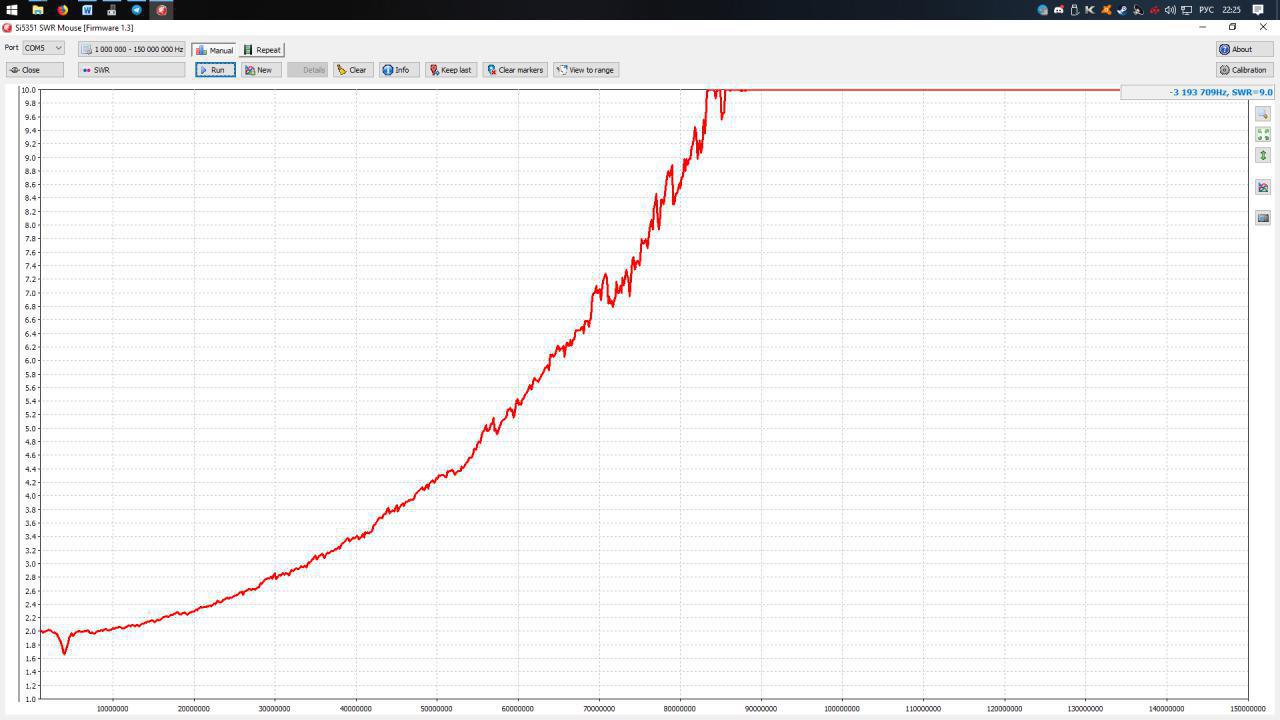Click the screenshot camera icon in right sidebar
Screen dimensions: 1280x720
(1263, 217)
